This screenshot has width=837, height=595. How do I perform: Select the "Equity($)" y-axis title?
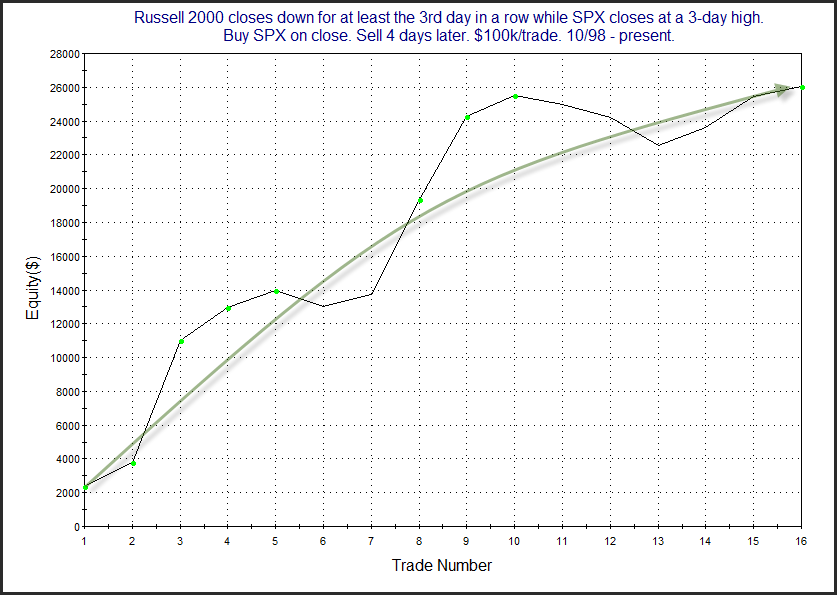coord(33,288)
